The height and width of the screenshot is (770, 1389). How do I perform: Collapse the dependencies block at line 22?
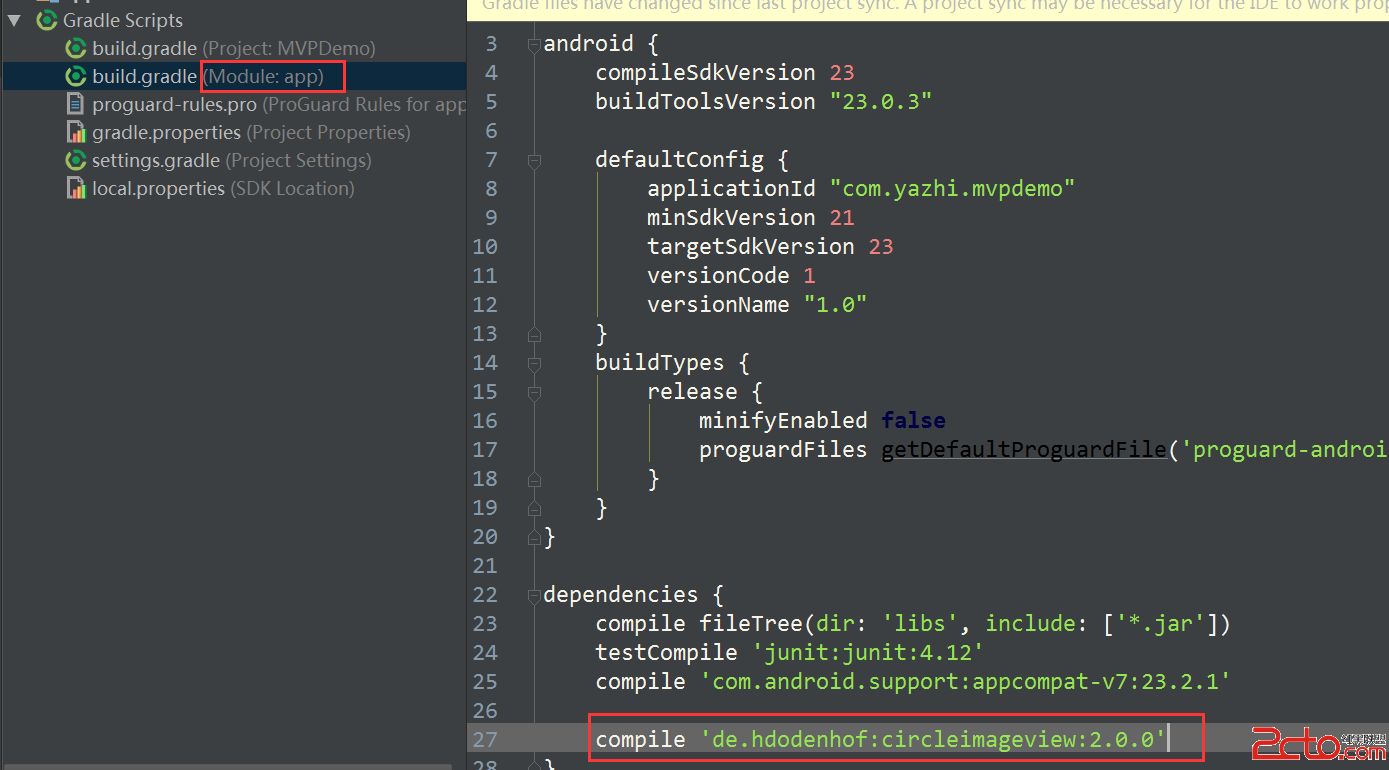(533, 593)
